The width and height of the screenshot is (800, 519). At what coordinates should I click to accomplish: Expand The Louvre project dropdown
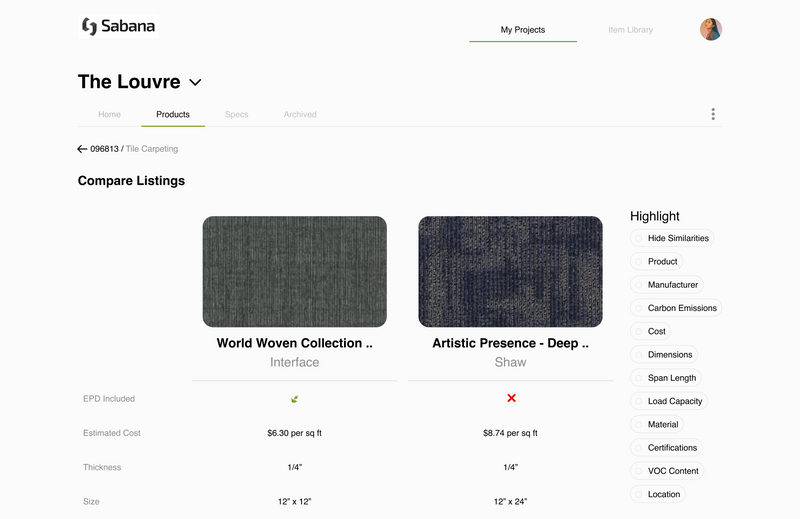tap(195, 82)
